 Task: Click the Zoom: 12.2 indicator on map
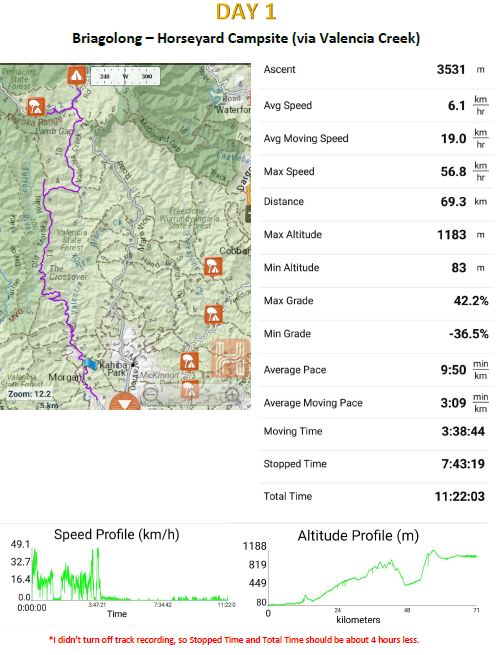click(29, 394)
